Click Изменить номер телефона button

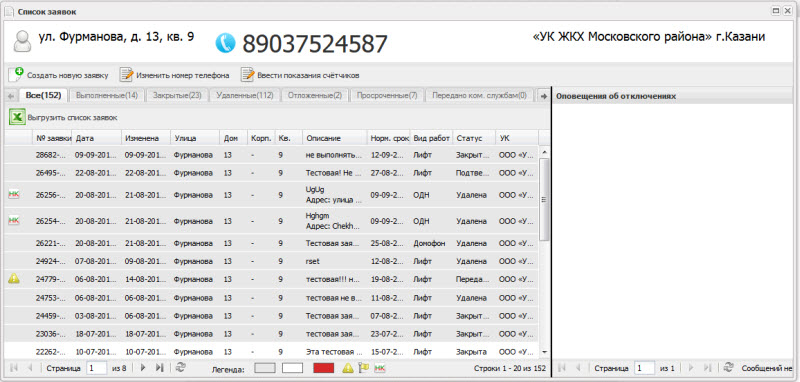pos(175,75)
